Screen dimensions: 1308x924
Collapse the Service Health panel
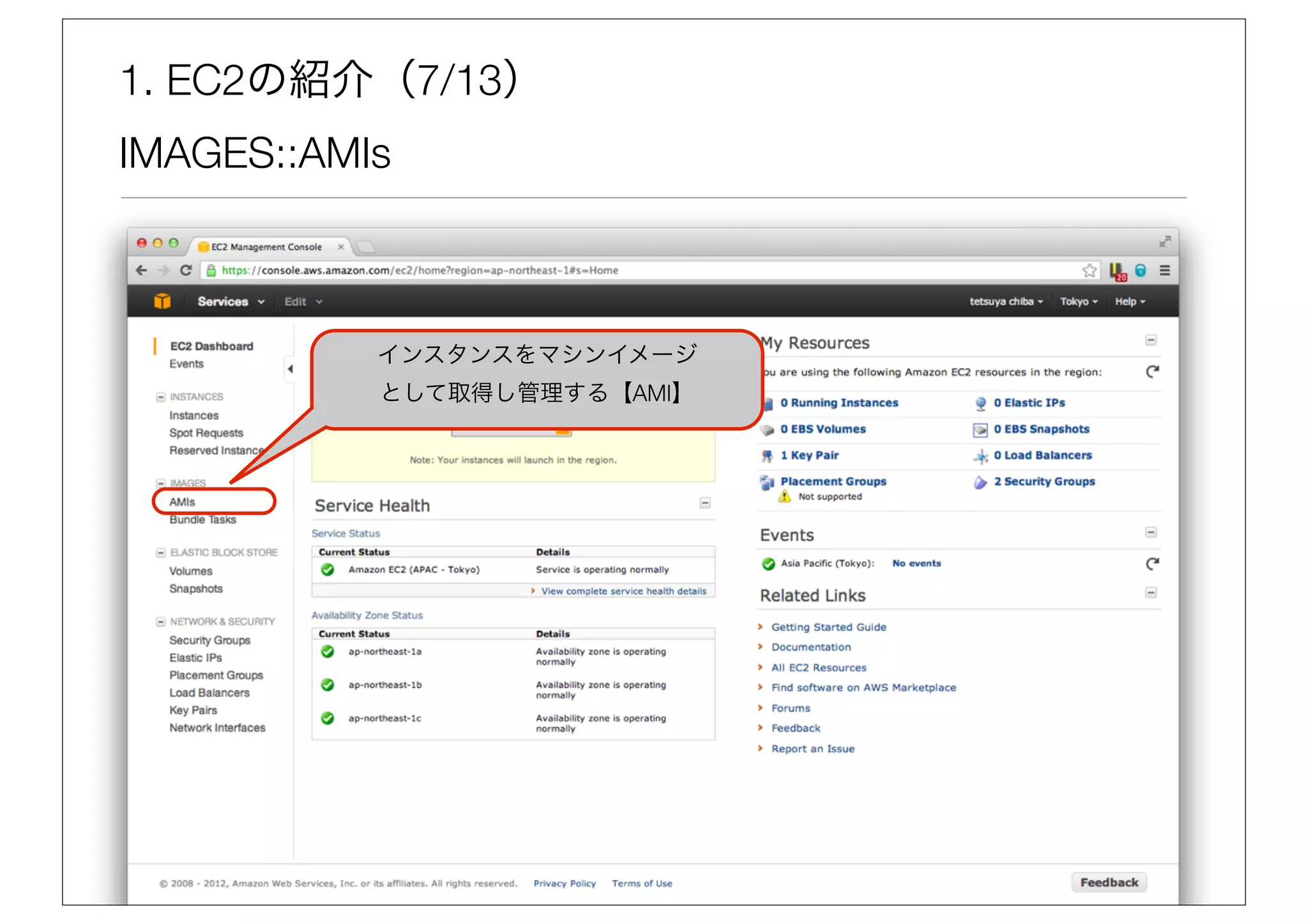[x=705, y=503]
